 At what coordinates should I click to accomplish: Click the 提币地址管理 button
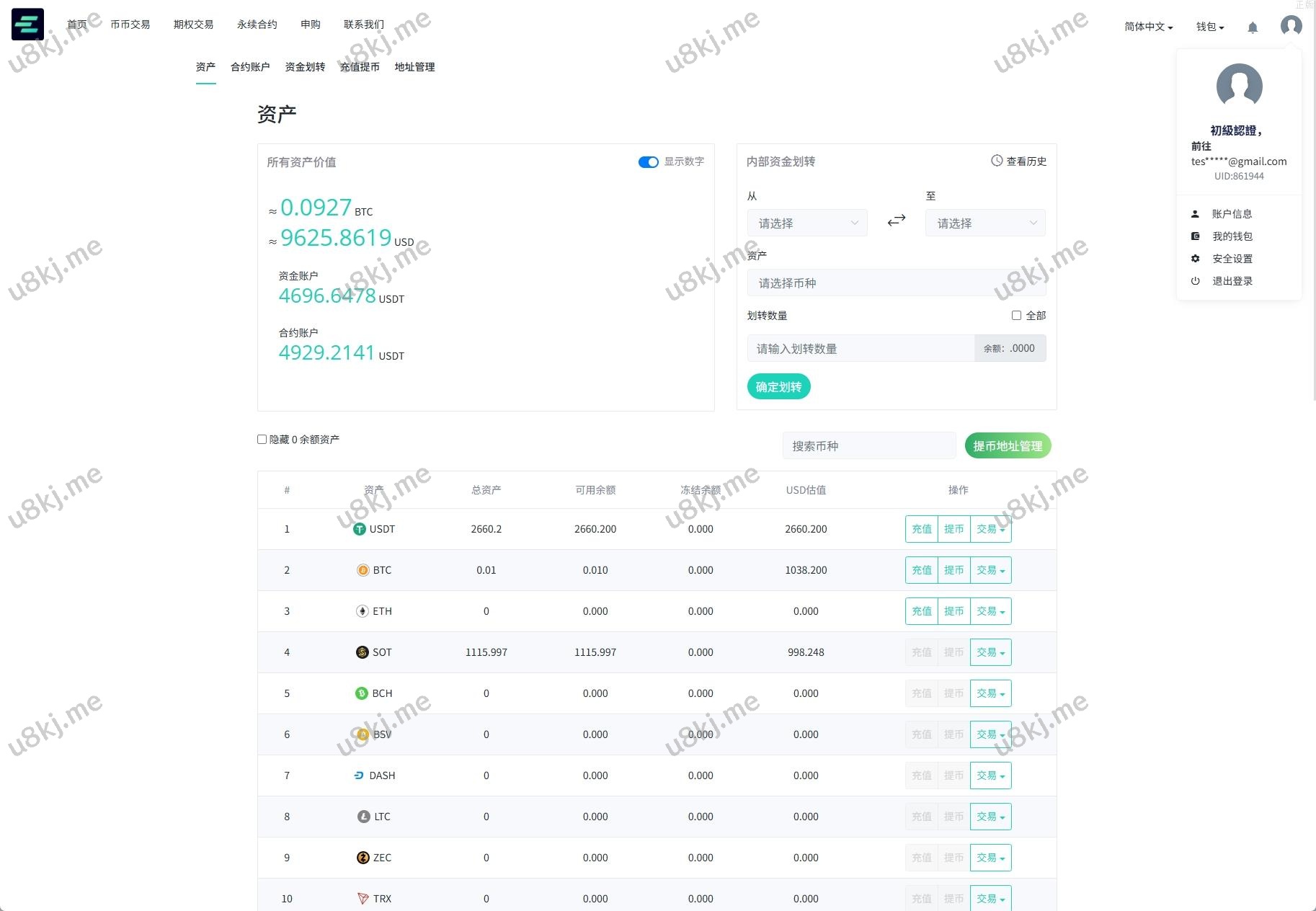[1007, 446]
